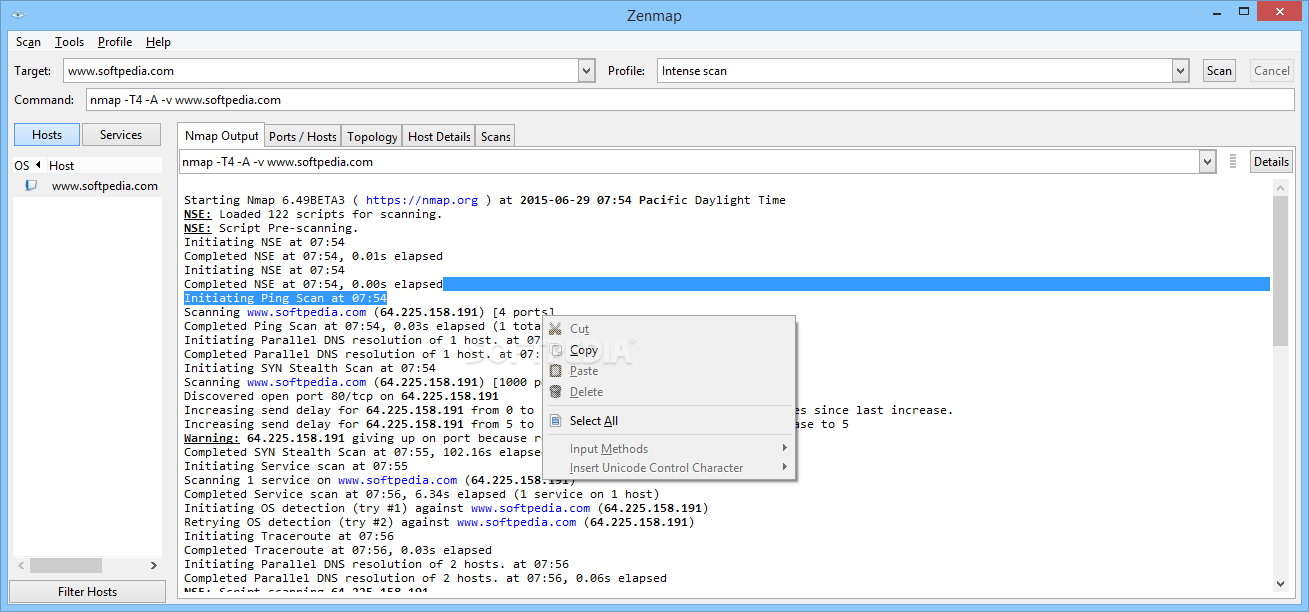Click the grip icon left of Details button

(1233, 162)
